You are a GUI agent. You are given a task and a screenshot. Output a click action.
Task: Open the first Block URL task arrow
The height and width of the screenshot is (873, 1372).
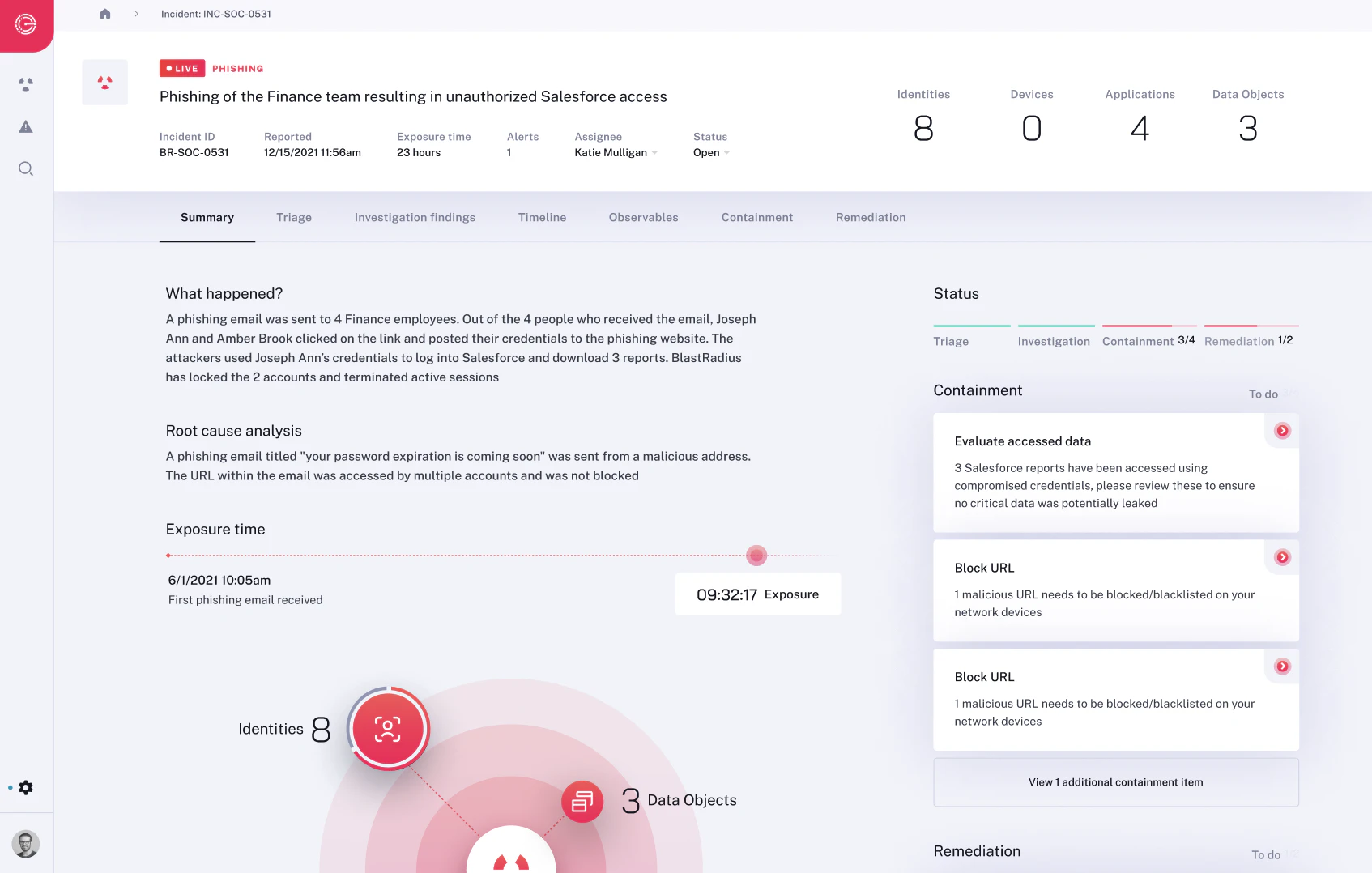1283,557
